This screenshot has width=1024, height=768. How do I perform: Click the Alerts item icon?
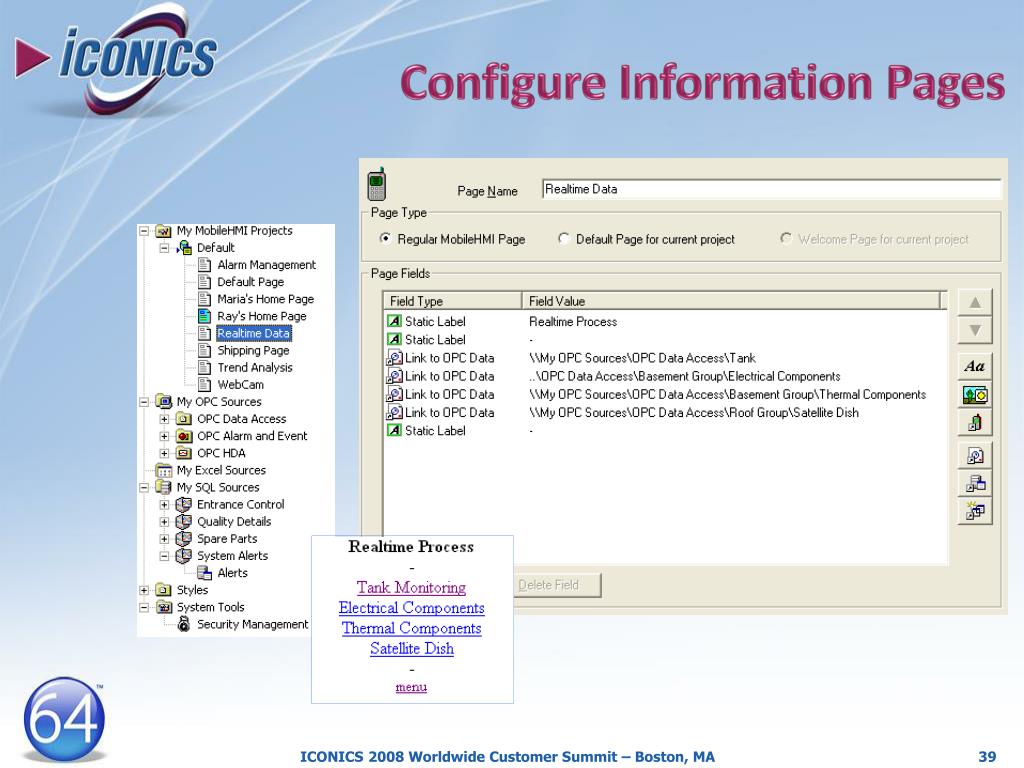204,573
